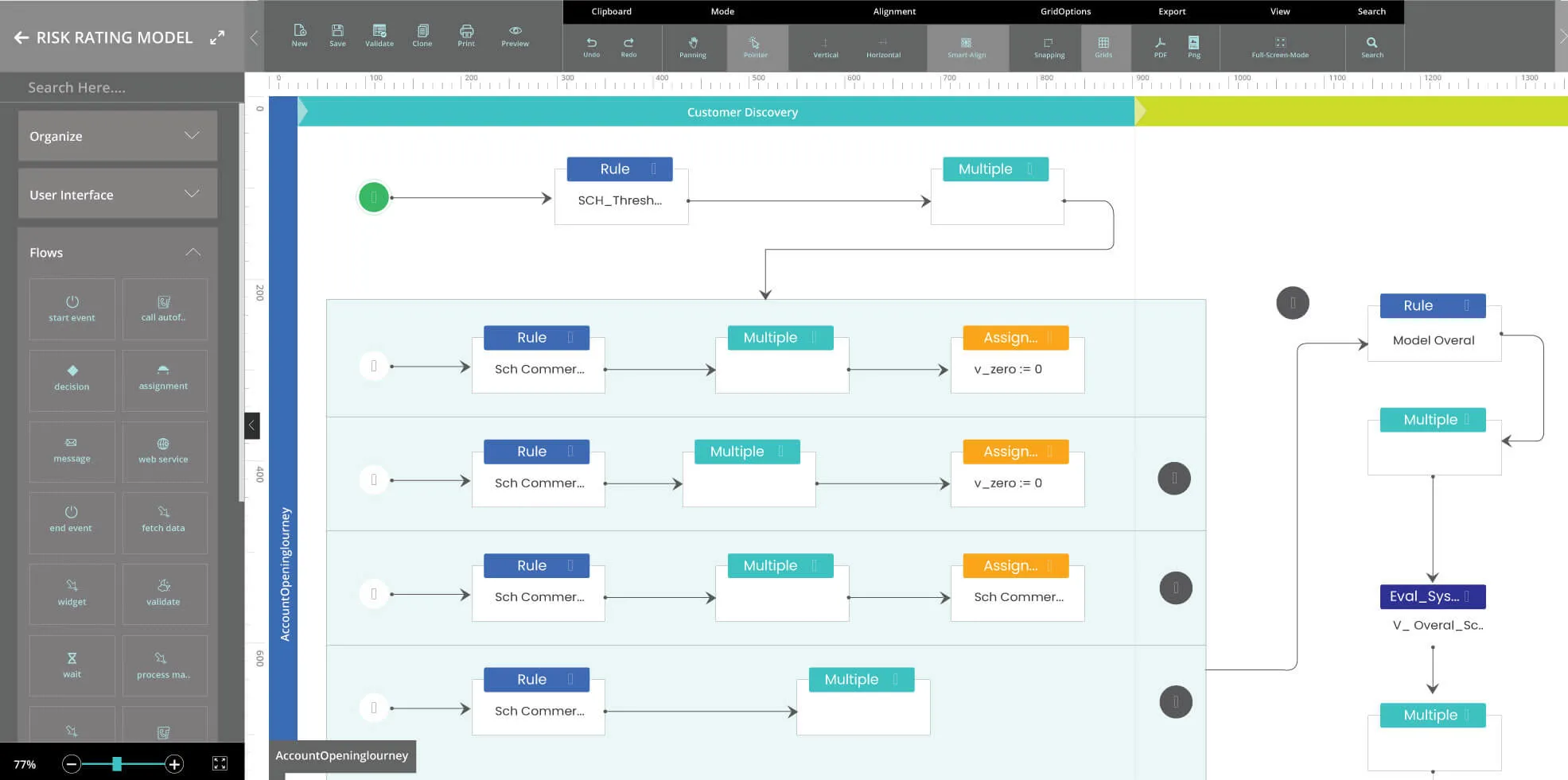Select the Customer Discovery stage header

coord(741,112)
